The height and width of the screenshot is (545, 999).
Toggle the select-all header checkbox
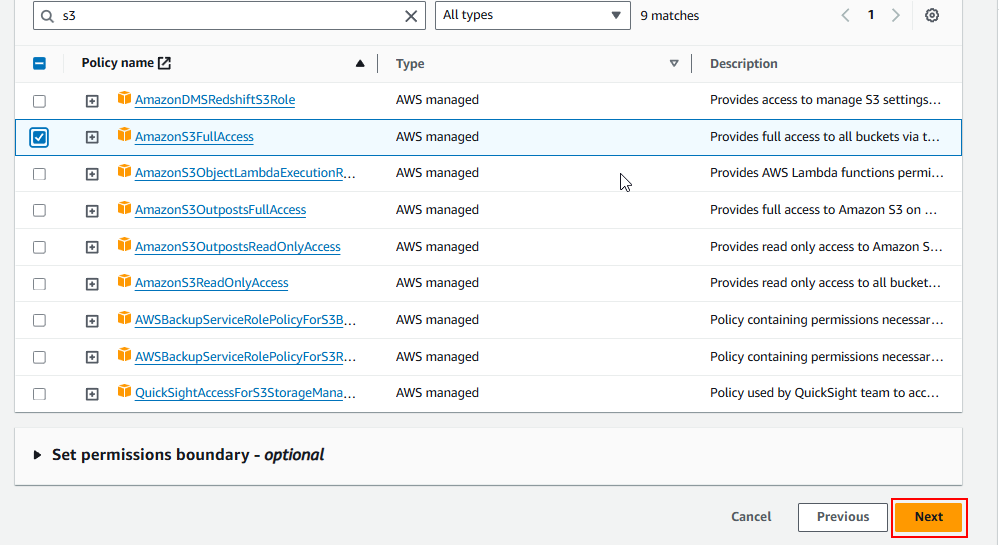(39, 63)
